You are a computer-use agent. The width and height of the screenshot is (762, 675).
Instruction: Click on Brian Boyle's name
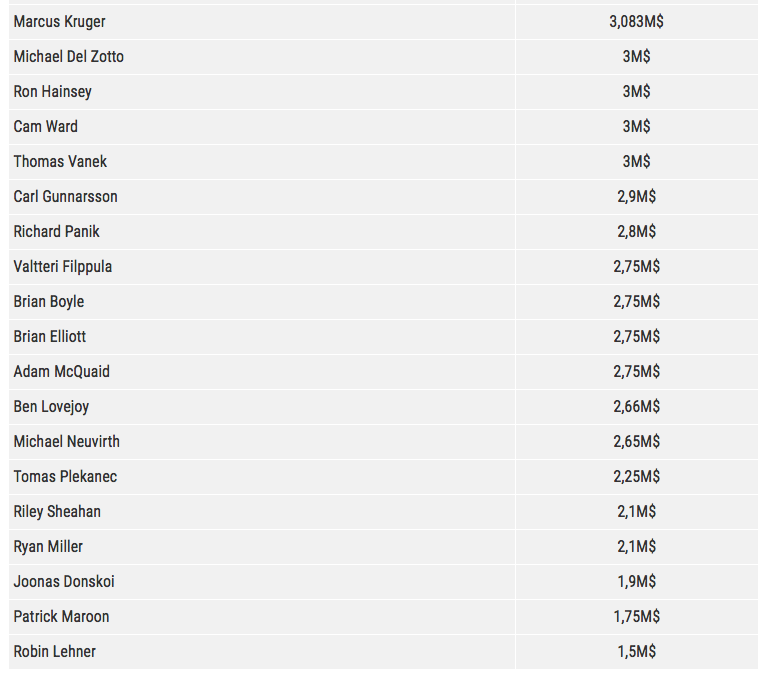48,301
